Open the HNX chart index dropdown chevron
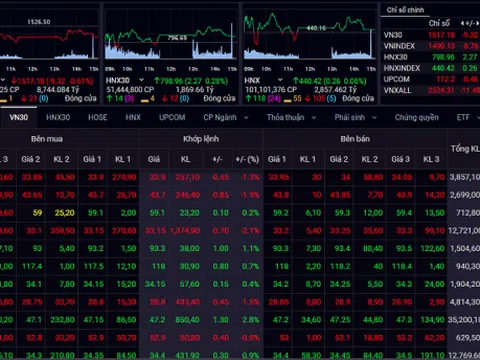Screen dimensions: 480x360 pos(280,80)
